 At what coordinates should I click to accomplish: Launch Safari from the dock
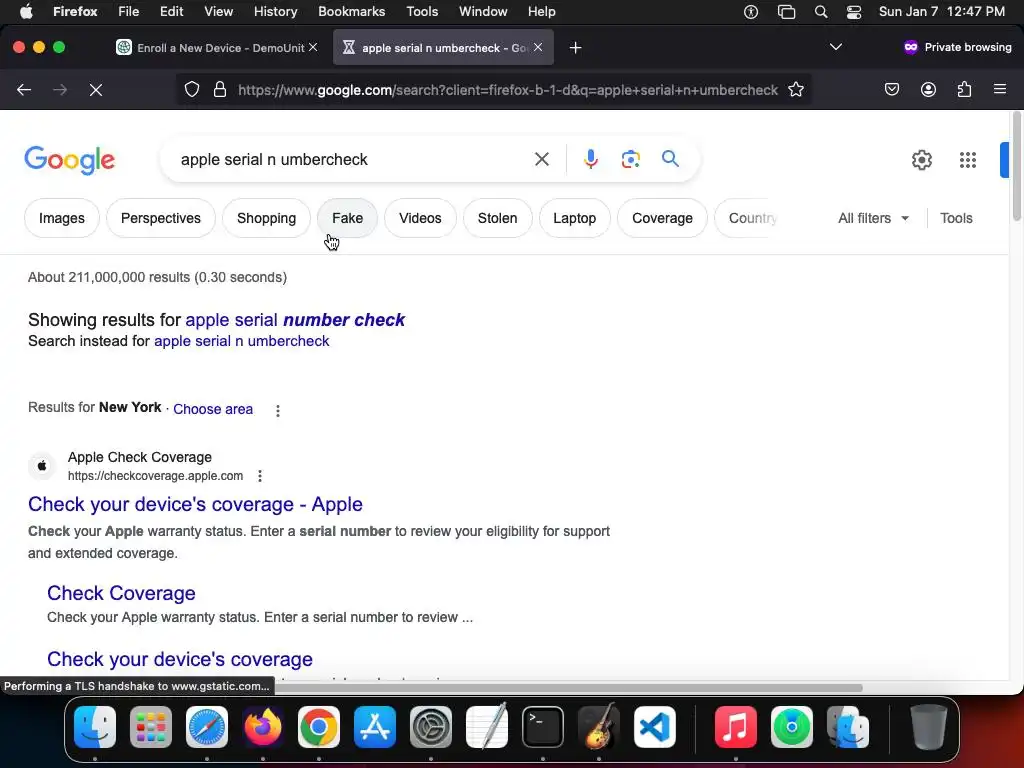pyautogui.click(x=207, y=727)
